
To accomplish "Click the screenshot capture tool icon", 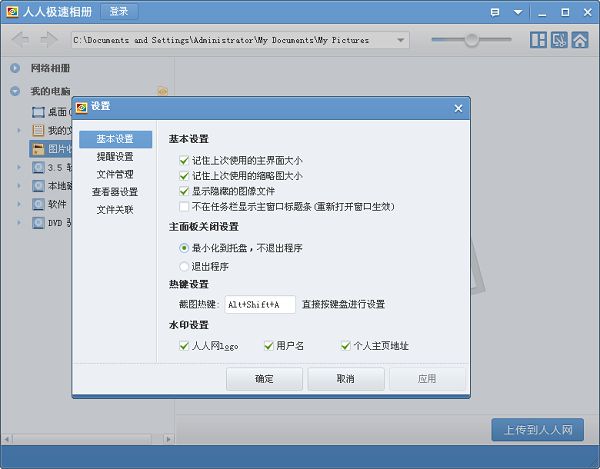I will (x=559, y=40).
